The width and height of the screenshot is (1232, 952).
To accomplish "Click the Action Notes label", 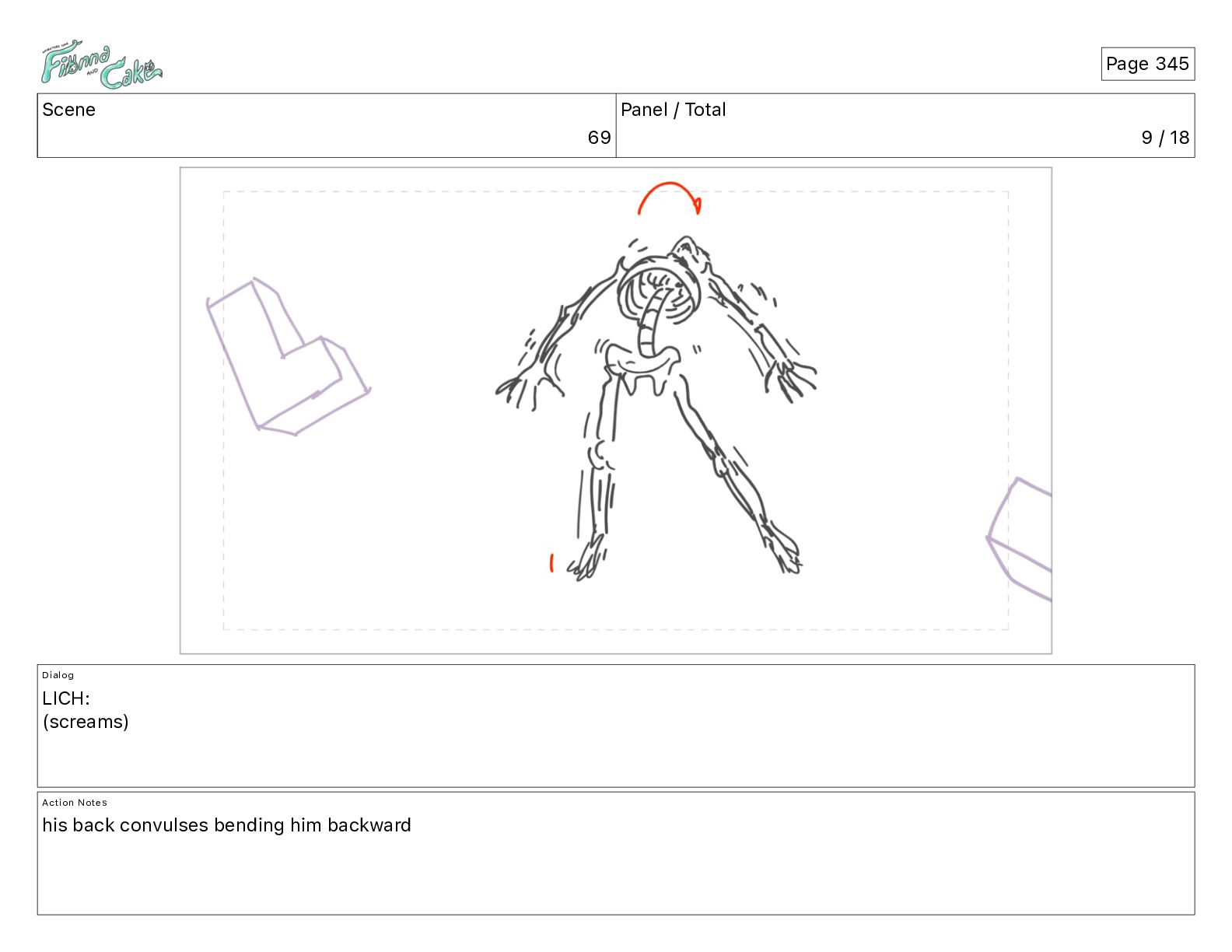I will [75, 803].
